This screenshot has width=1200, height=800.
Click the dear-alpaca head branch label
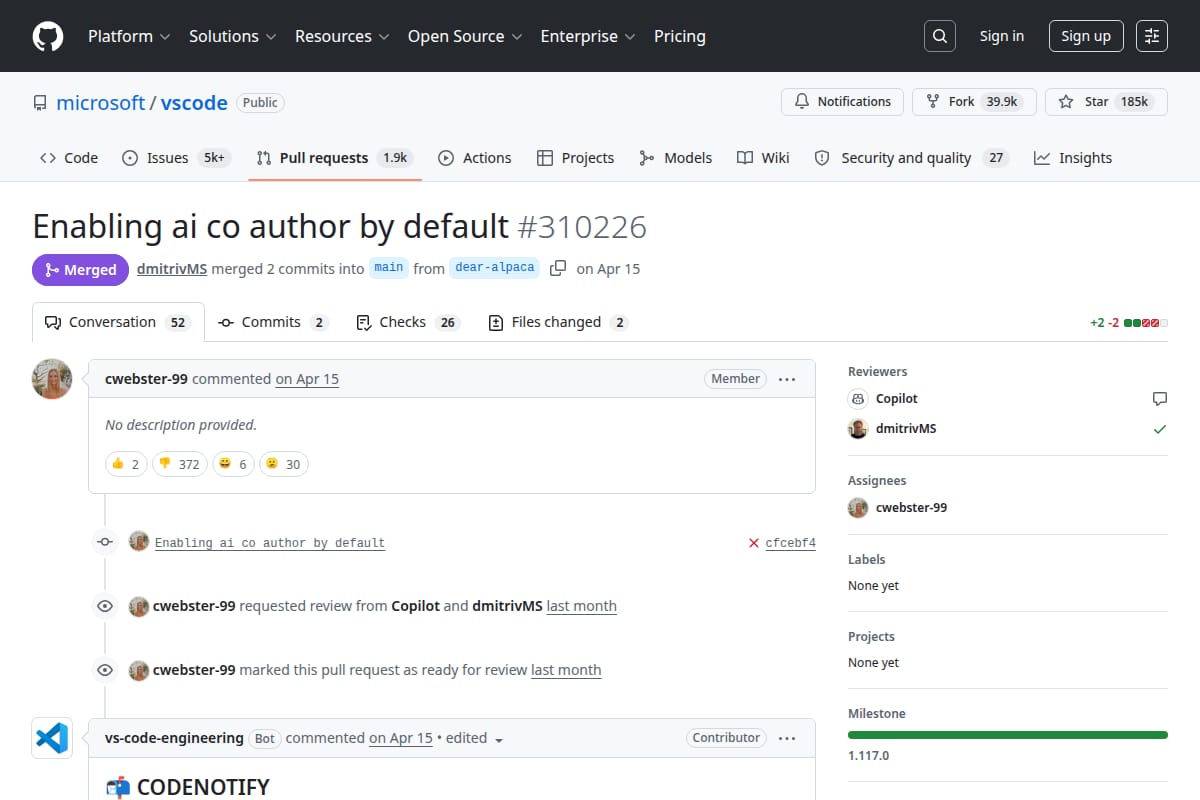pos(495,268)
